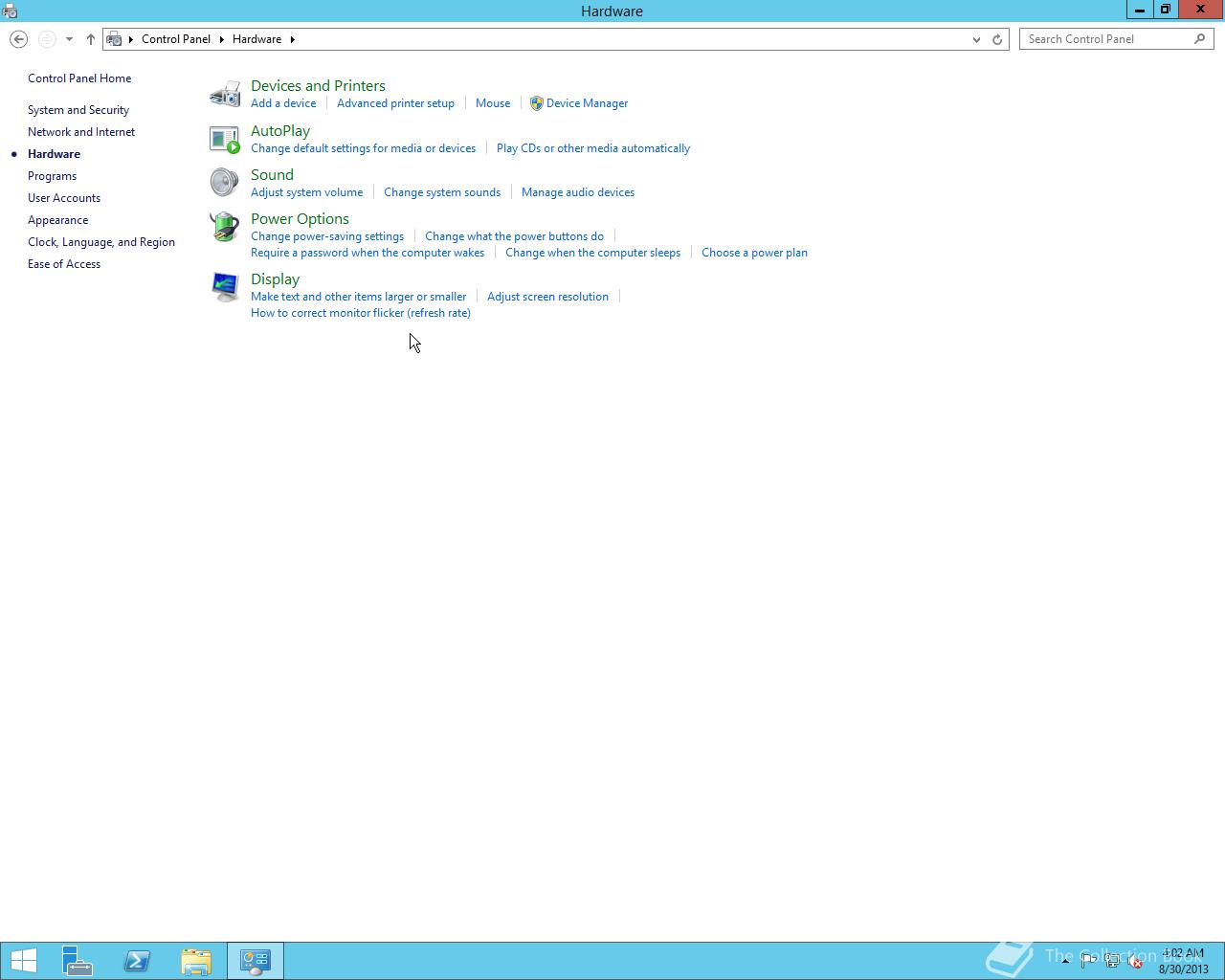Go to Control Panel Home
The width and height of the screenshot is (1225, 980).
pos(79,78)
